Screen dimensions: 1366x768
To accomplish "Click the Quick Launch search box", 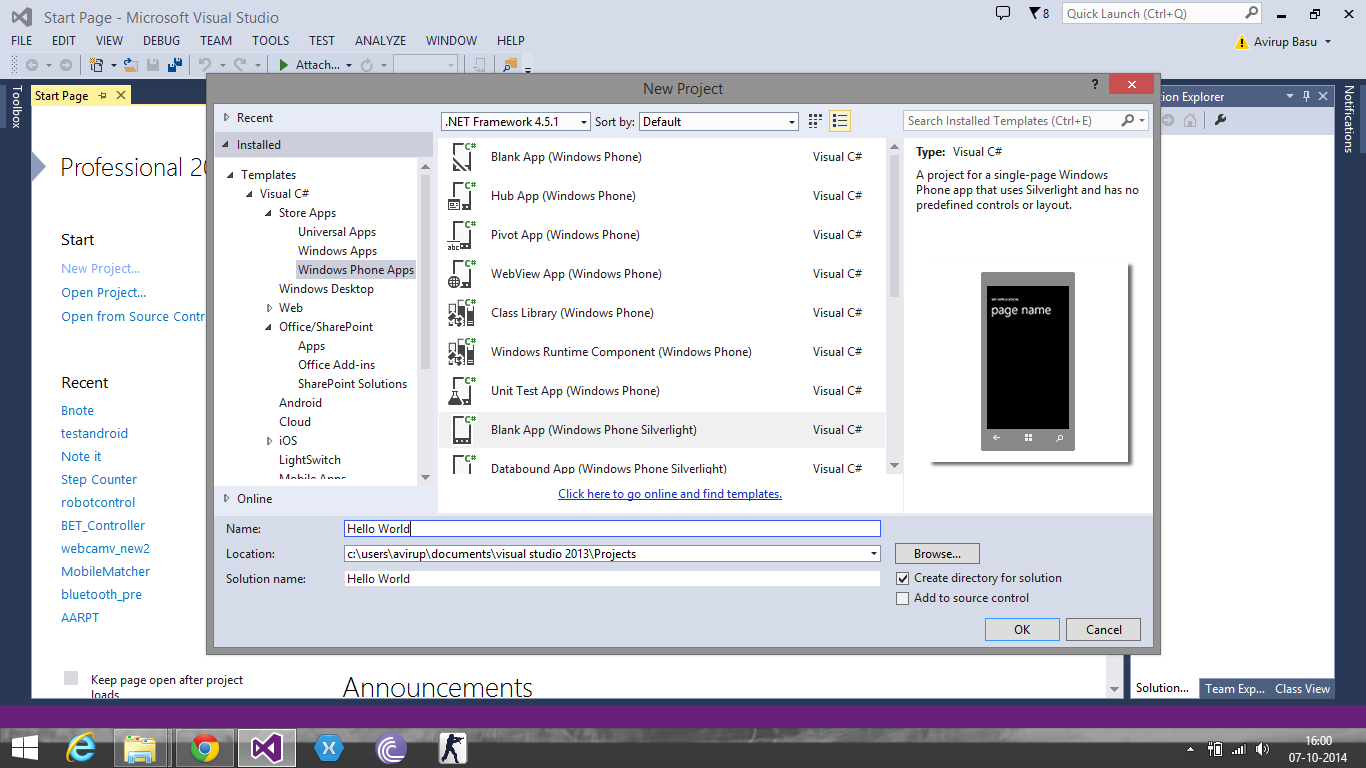I will coord(1162,14).
